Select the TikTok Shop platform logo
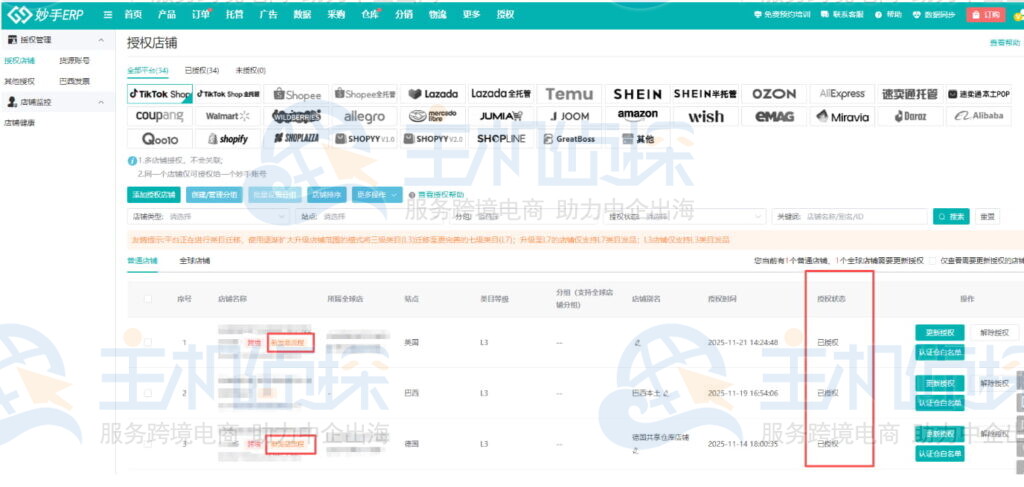Viewport: 1024px width, 487px height. coord(160,94)
